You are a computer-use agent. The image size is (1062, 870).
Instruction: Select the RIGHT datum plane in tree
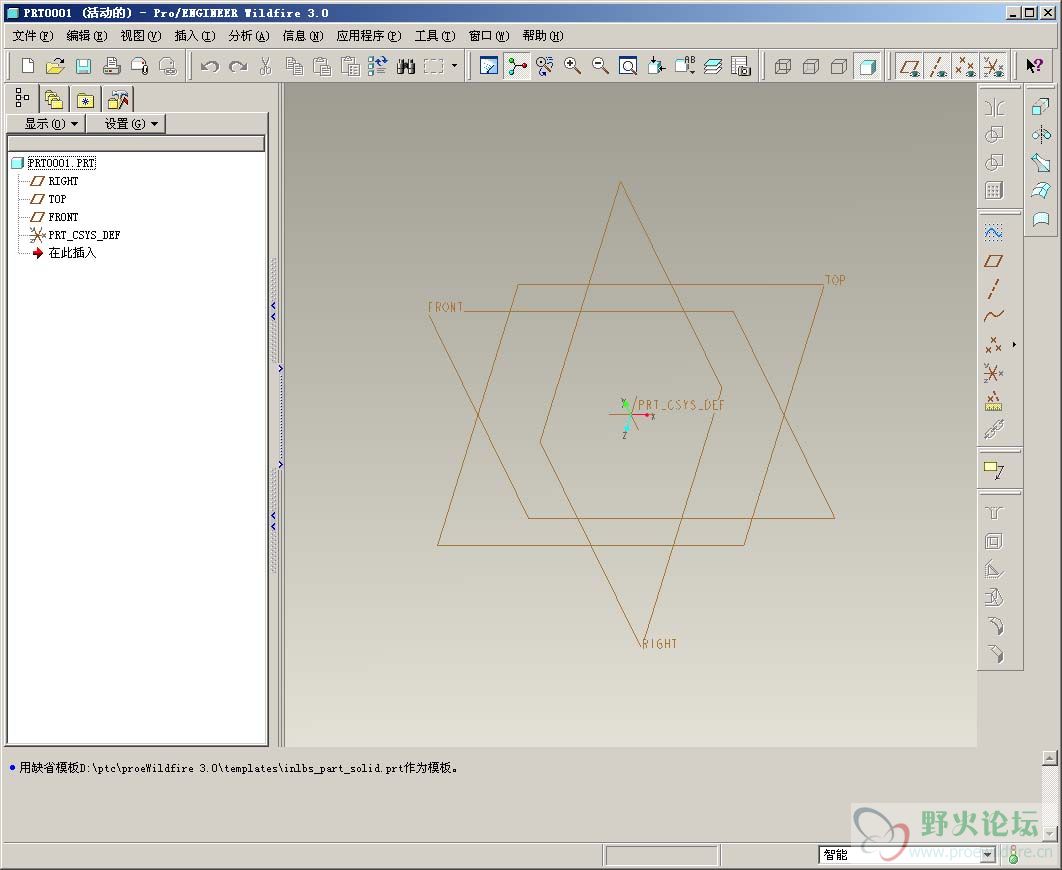[63, 181]
